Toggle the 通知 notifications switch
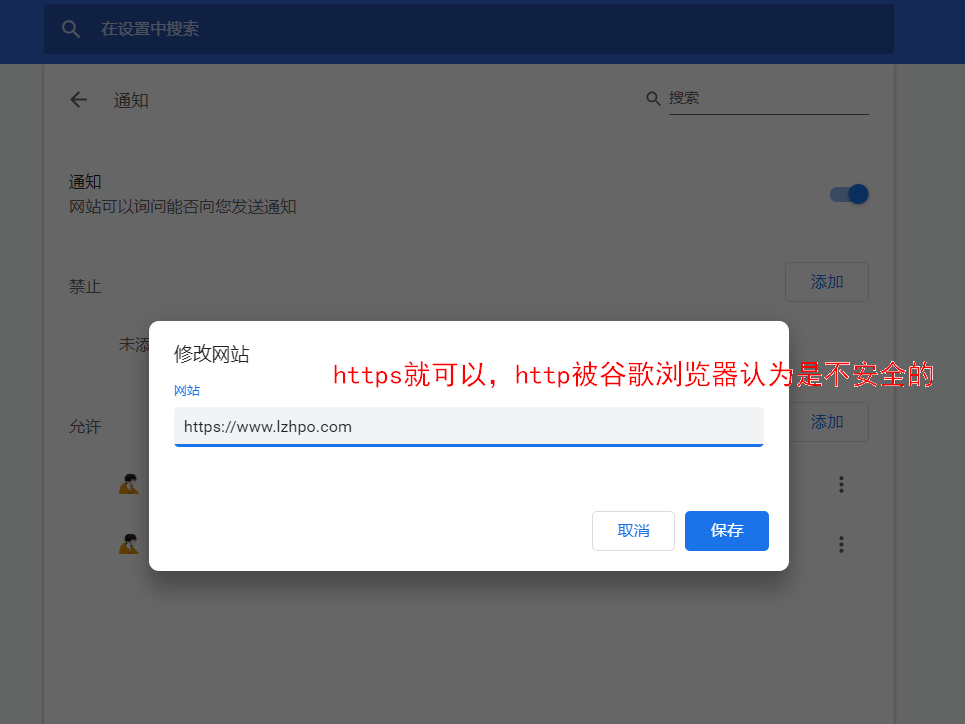 pos(849,194)
